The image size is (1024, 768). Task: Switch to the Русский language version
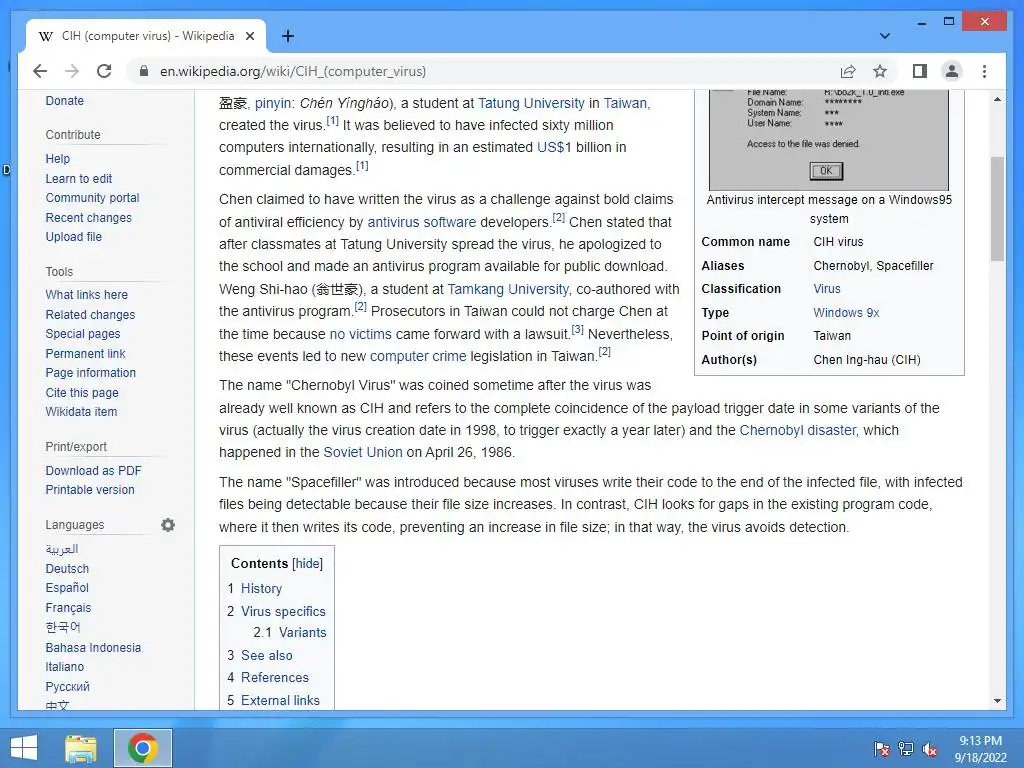pos(67,686)
